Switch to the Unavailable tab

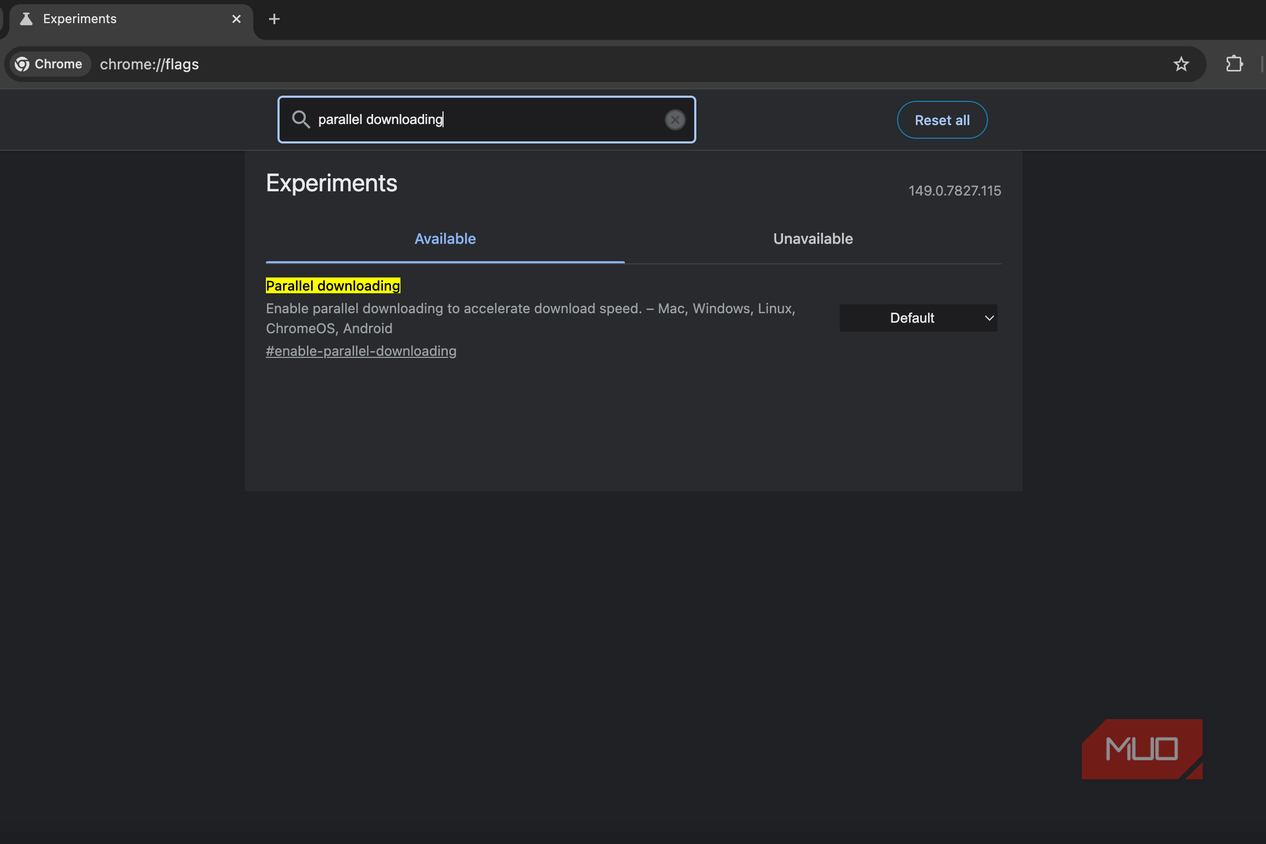813,239
